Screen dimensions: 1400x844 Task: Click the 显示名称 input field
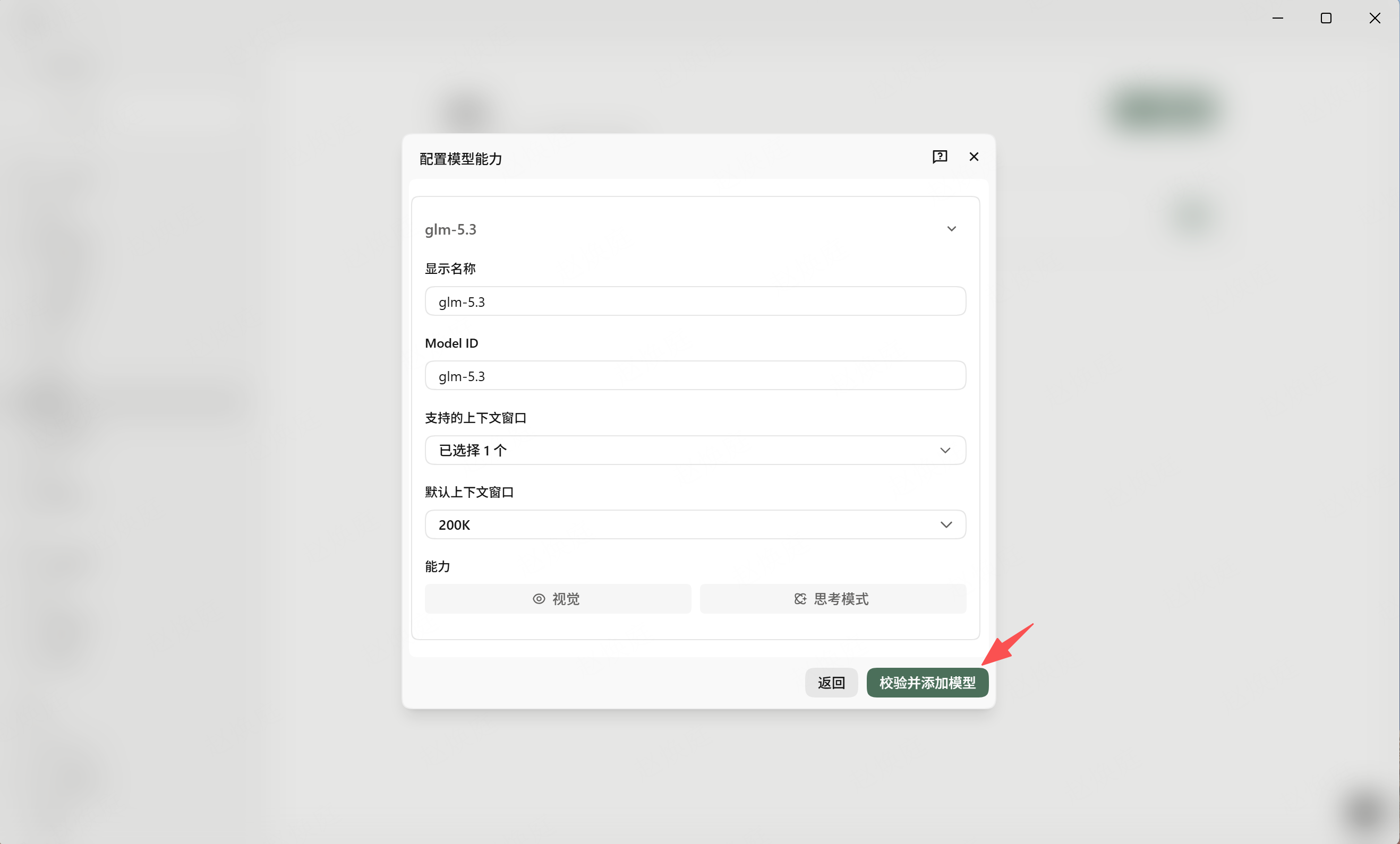coord(695,302)
